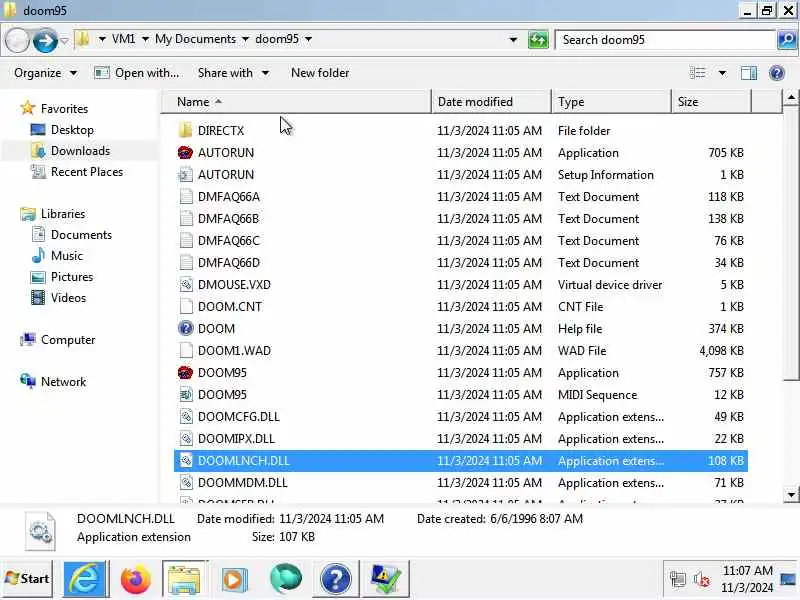Click Open with... in the toolbar
This screenshot has width=800, height=600.
(x=137, y=73)
